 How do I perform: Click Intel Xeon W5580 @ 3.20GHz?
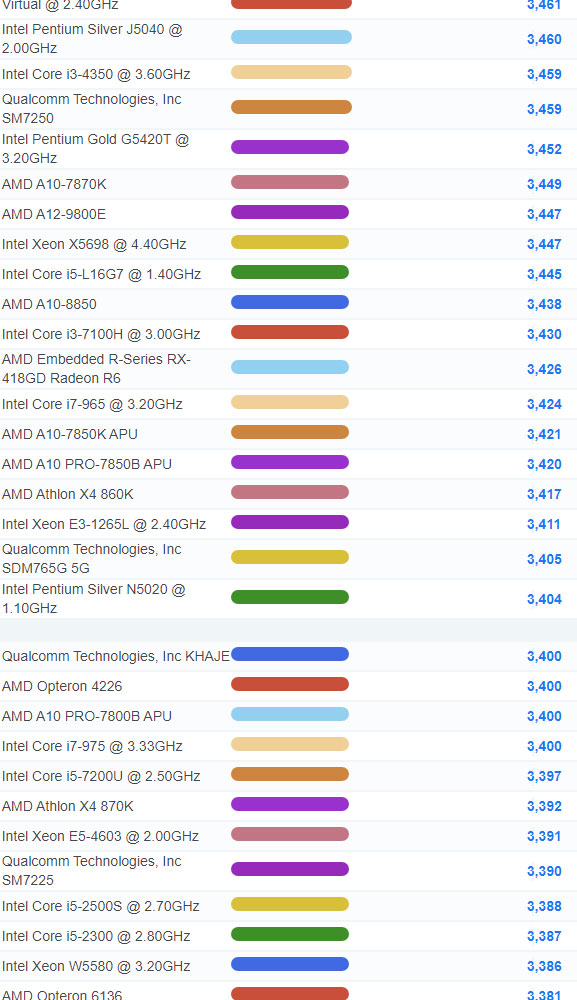click(x=96, y=966)
